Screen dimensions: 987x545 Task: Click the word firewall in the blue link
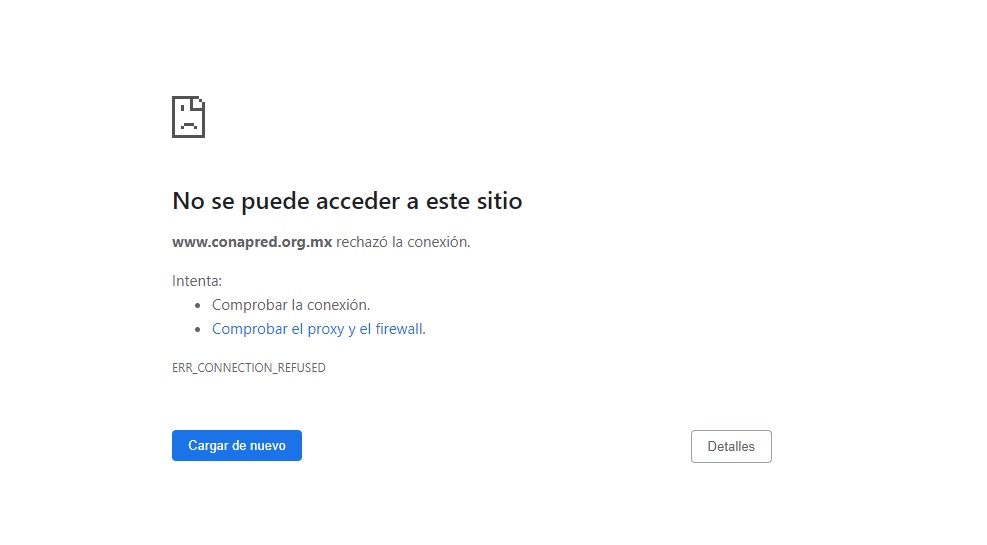398,329
